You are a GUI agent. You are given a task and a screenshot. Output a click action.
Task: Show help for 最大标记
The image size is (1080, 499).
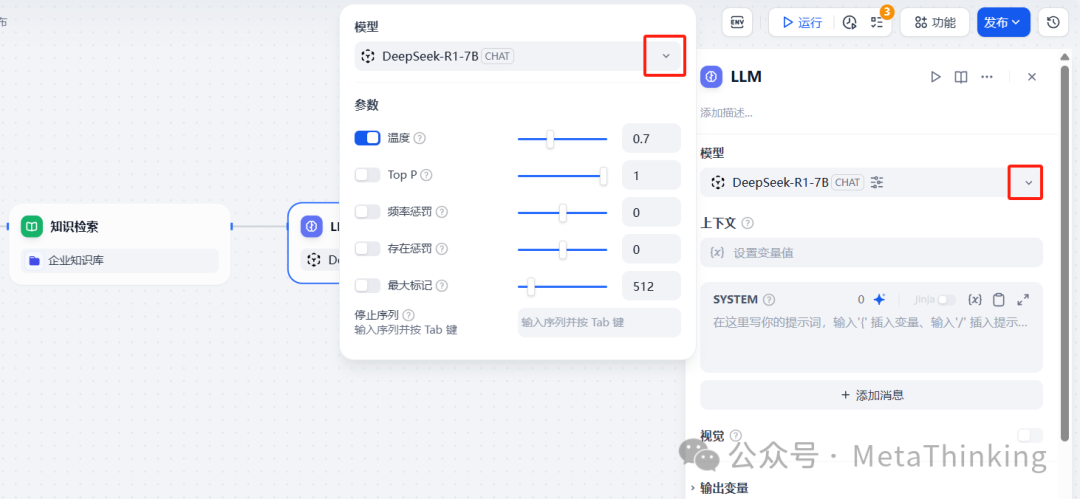tap(442, 285)
